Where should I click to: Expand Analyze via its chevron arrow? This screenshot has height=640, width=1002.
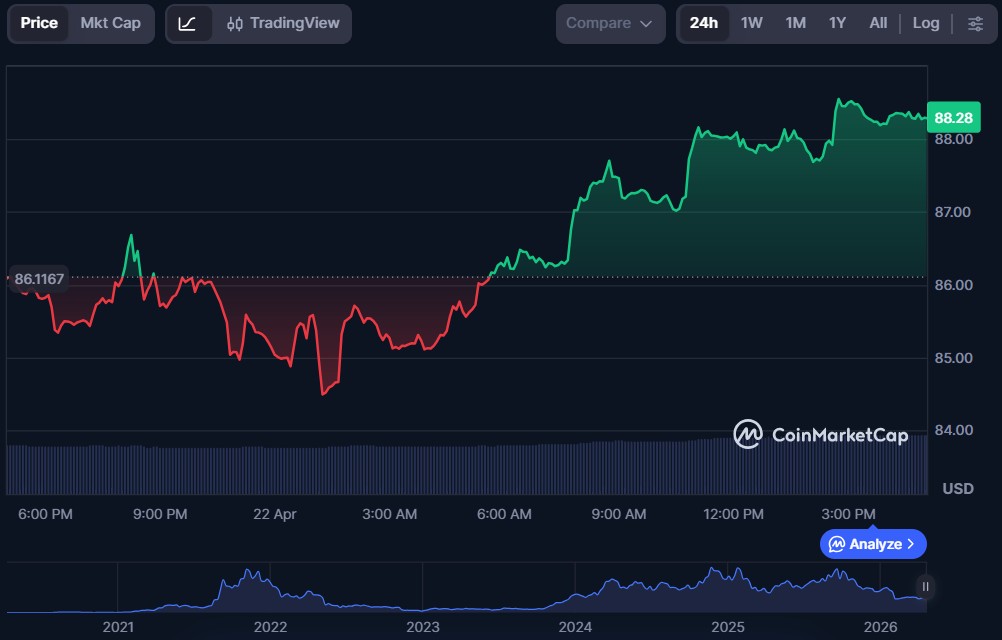(x=910, y=544)
